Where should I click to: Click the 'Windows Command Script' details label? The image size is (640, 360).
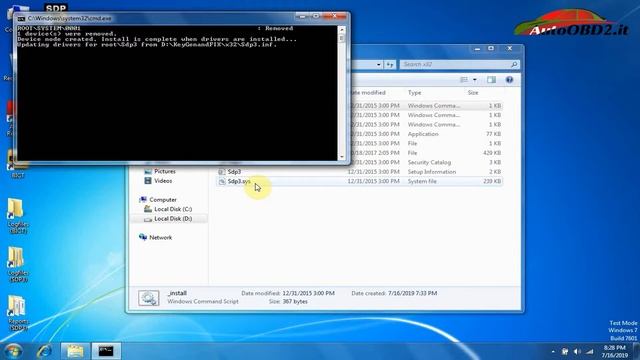203,302
